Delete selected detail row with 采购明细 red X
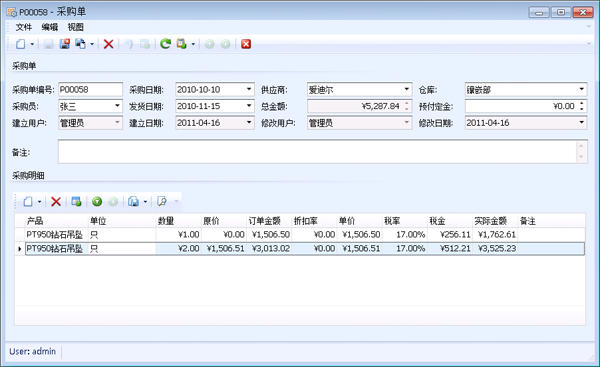The image size is (600, 367). coord(56,201)
